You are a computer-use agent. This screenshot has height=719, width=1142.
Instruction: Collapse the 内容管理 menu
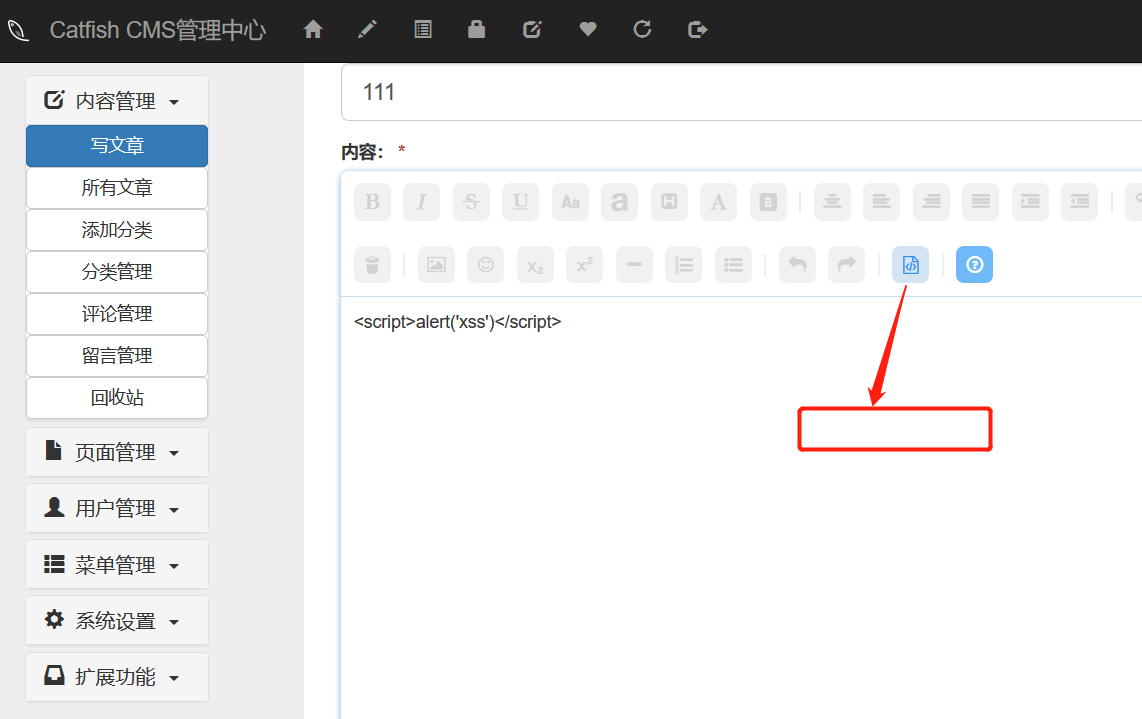(117, 101)
